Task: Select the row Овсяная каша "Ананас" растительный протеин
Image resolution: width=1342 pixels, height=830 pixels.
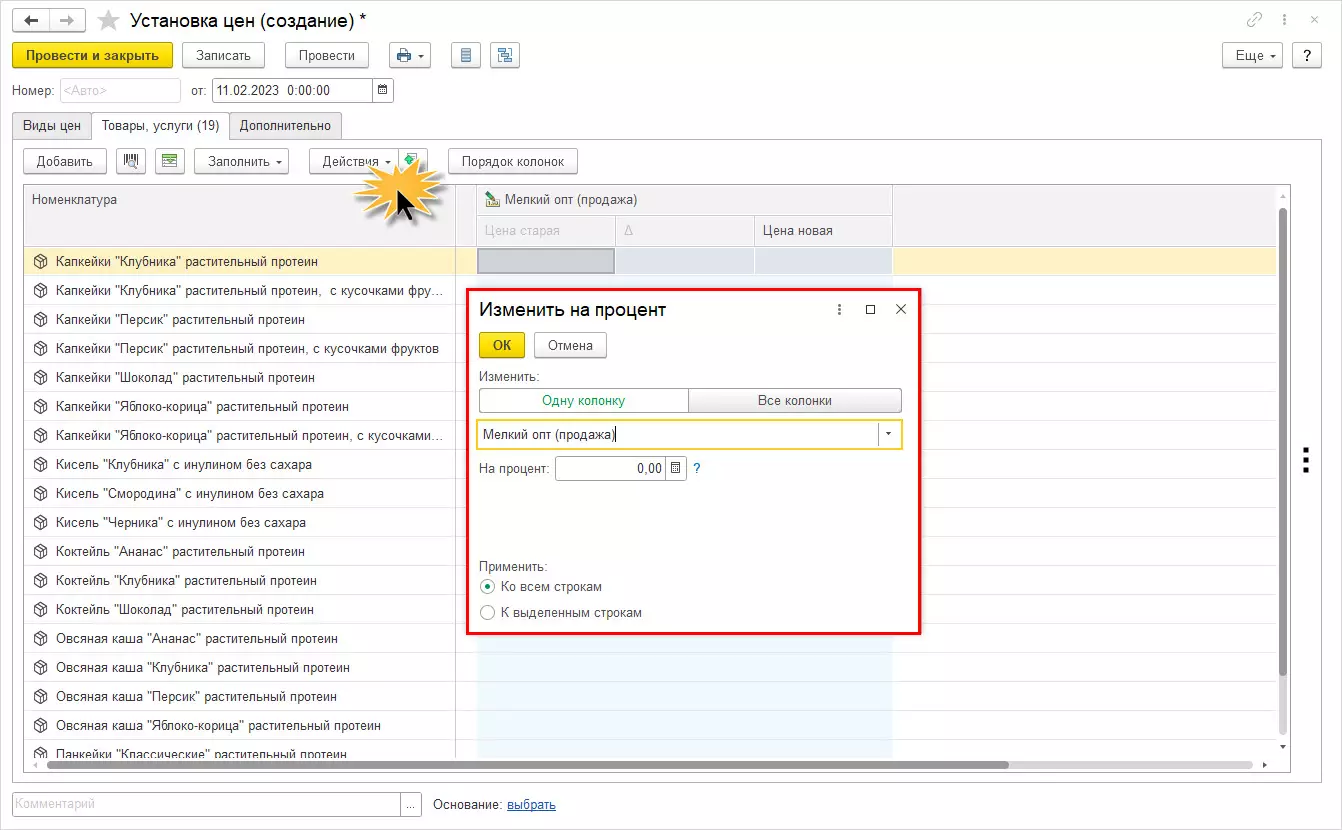Action: (240, 639)
